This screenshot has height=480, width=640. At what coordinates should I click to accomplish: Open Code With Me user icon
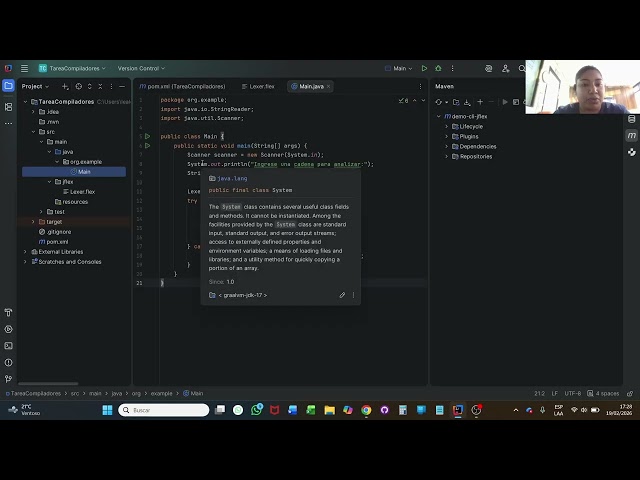pos(506,68)
